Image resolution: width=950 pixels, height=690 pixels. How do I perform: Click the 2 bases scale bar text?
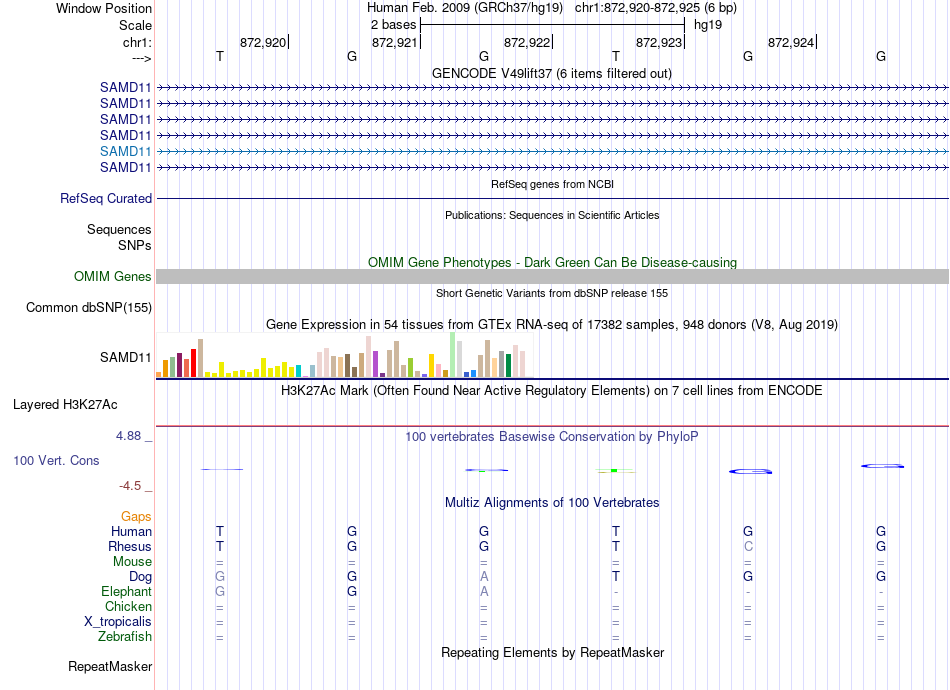pyautogui.click(x=393, y=25)
